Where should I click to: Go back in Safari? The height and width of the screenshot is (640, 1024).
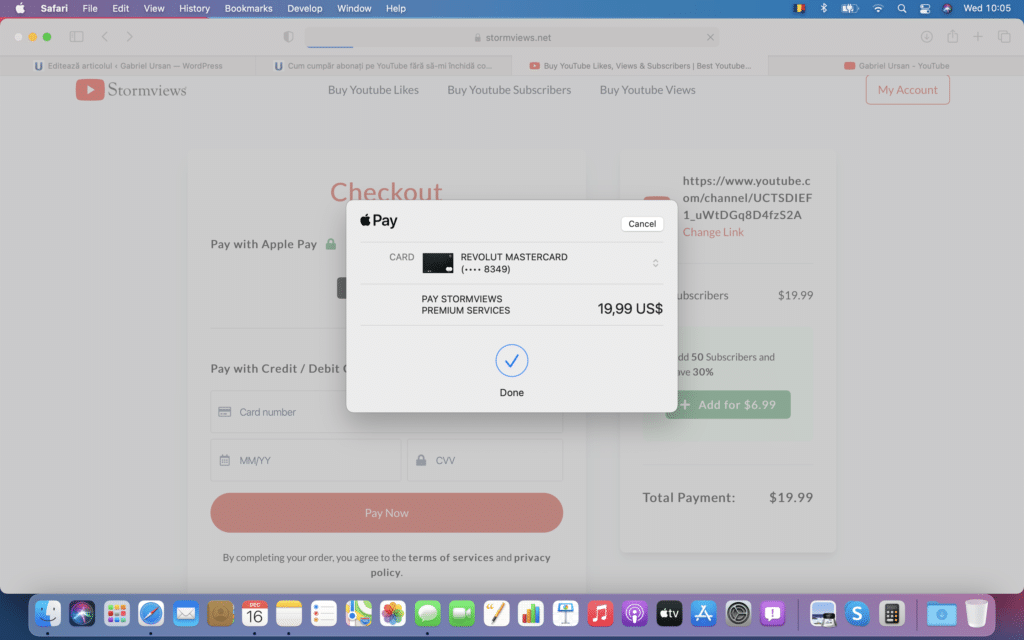[x=104, y=37]
